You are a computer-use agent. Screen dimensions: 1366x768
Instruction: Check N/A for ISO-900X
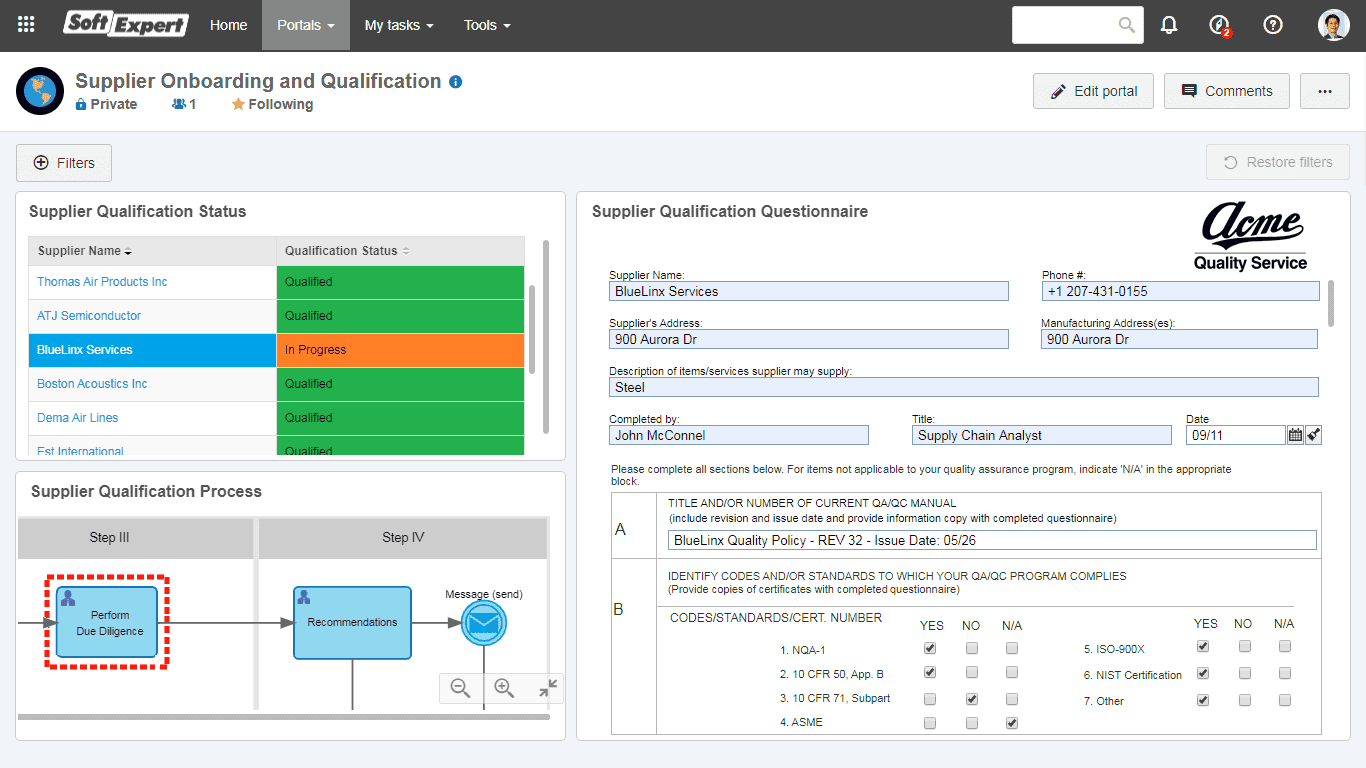pyautogui.click(x=1285, y=647)
